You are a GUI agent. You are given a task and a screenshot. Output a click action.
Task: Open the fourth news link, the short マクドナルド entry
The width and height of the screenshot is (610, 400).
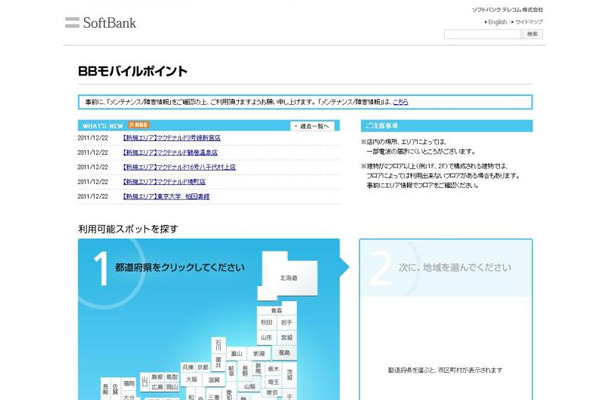(164, 182)
